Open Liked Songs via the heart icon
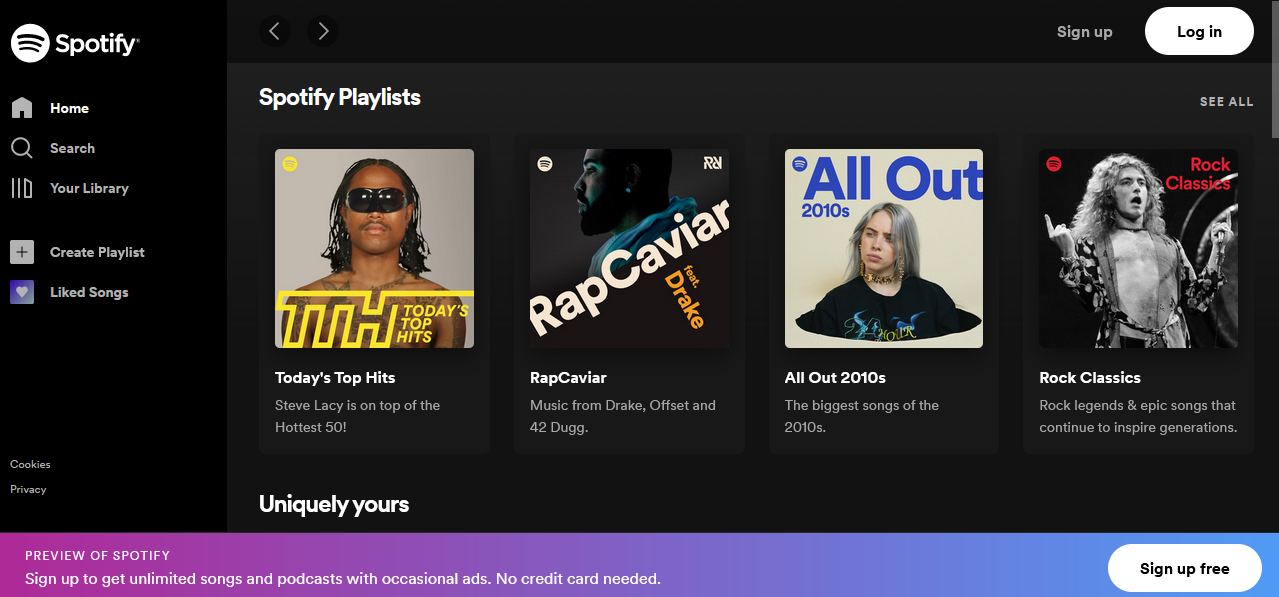Image resolution: width=1279 pixels, height=597 pixels. click(22, 292)
